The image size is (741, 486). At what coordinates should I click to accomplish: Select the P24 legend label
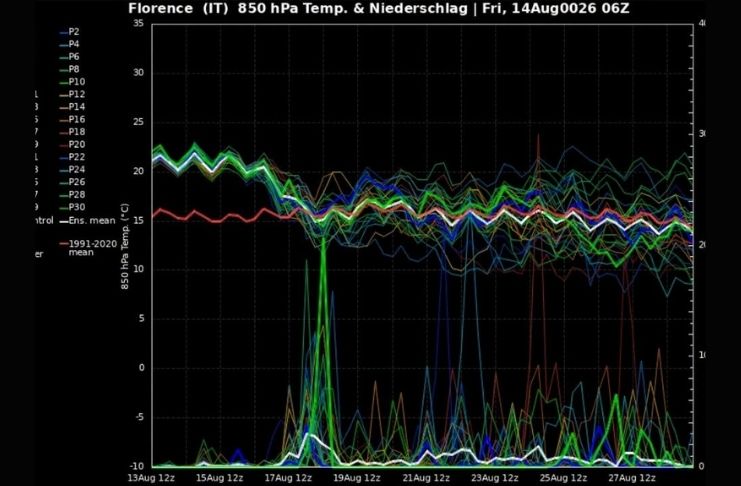point(77,169)
